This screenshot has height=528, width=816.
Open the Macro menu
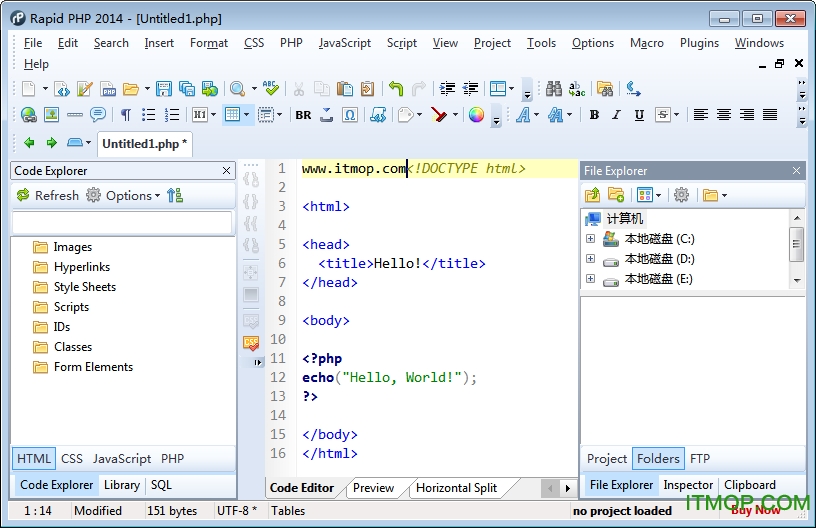coord(647,43)
